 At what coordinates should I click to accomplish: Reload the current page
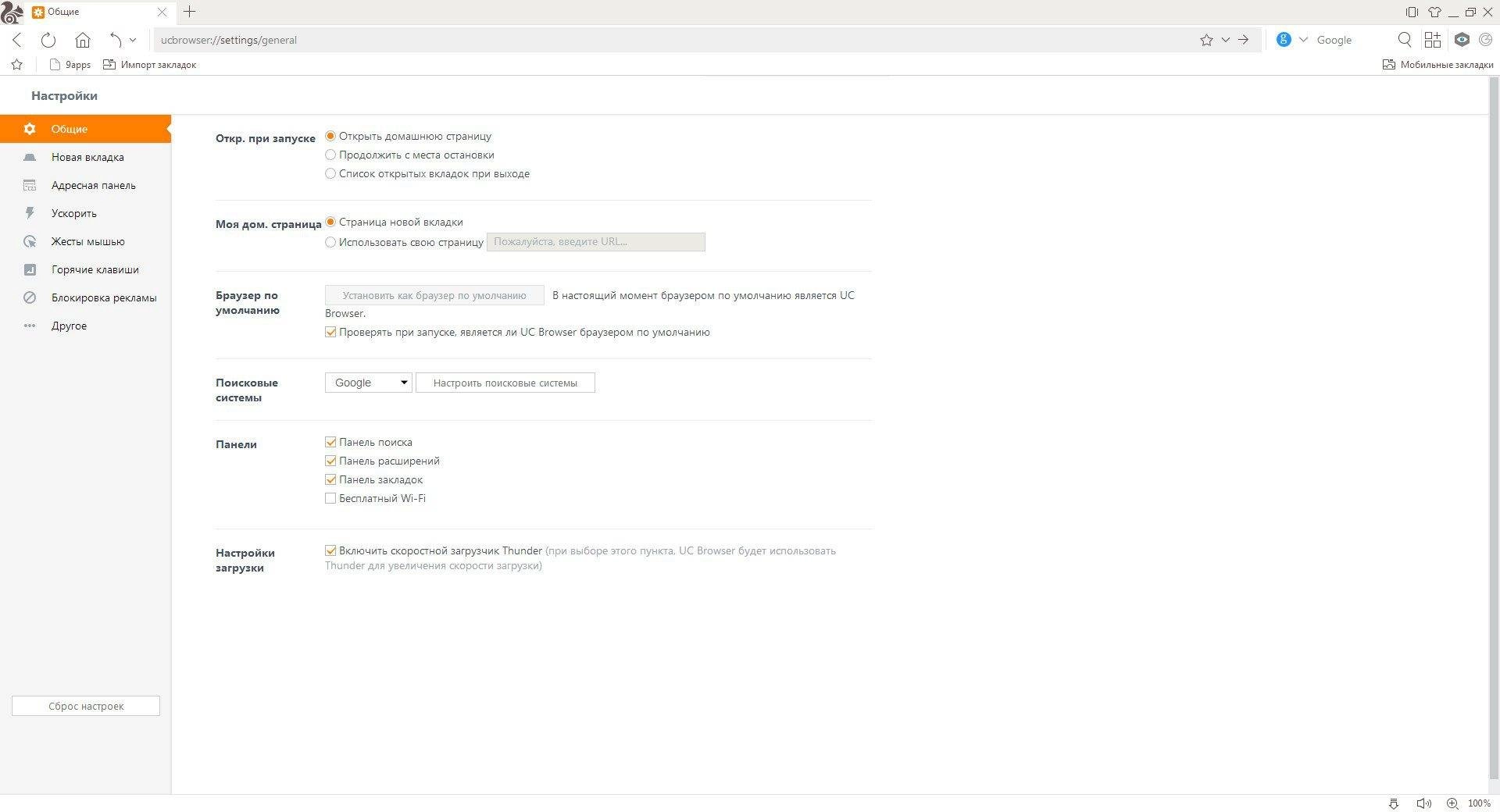(x=48, y=40)
